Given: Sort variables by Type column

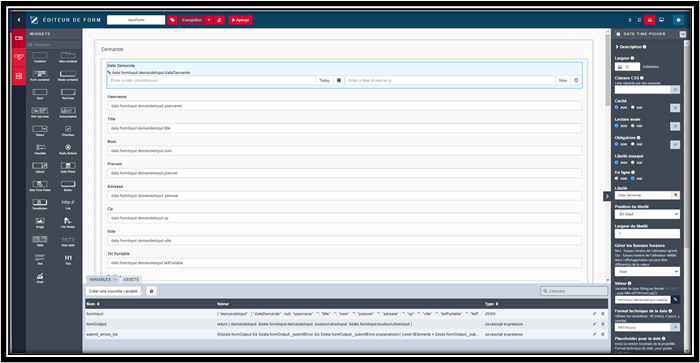Looking at the screenshot, I should (491, 304).
